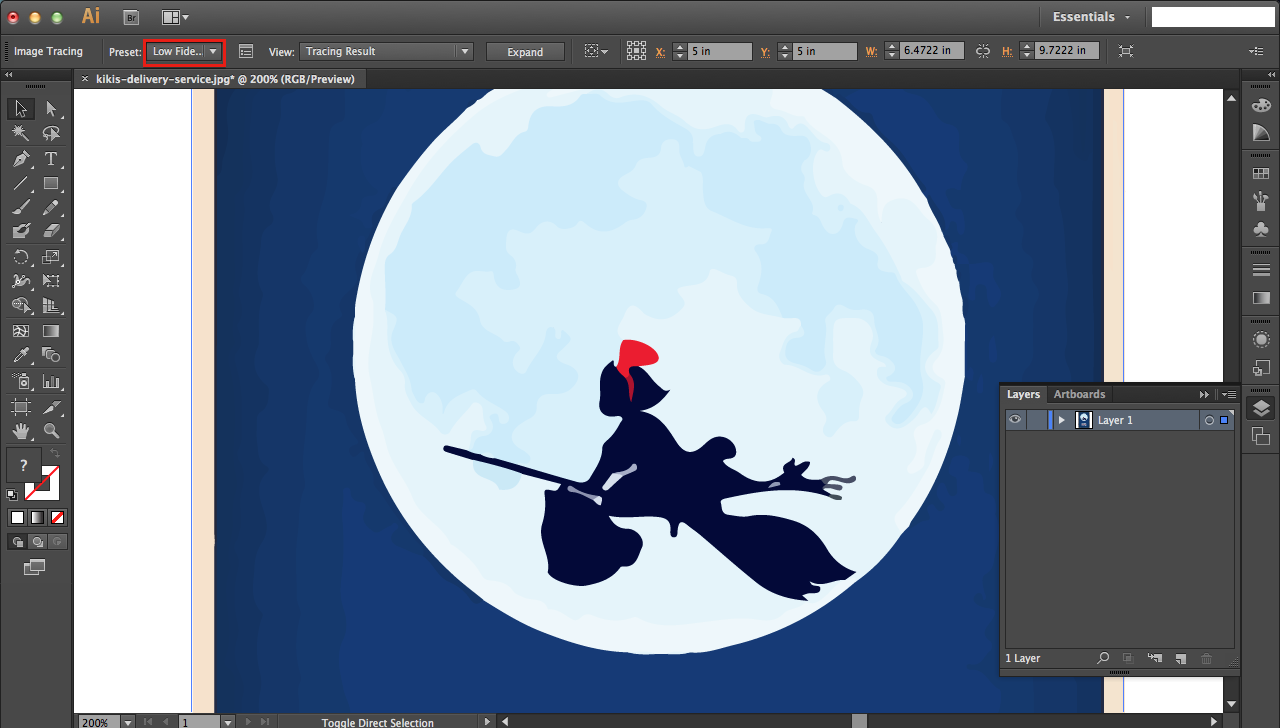Open the Layers panel flyout menu
This screenshot has height=728, width=1280.
pyautogui.click(x=1229, y=394)
